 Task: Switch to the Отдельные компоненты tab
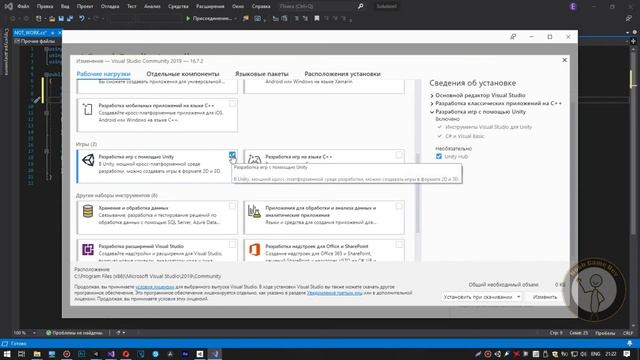click(x=183, y=74)
